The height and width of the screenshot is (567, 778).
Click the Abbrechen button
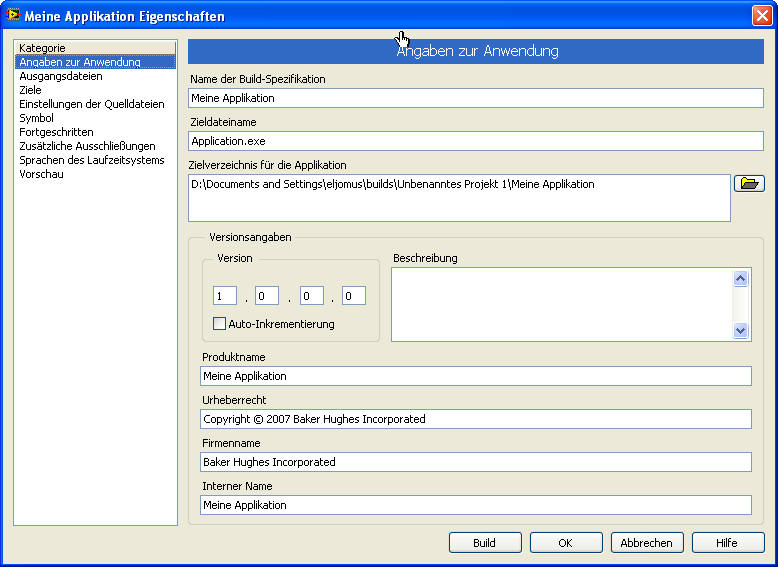(647, 543)
